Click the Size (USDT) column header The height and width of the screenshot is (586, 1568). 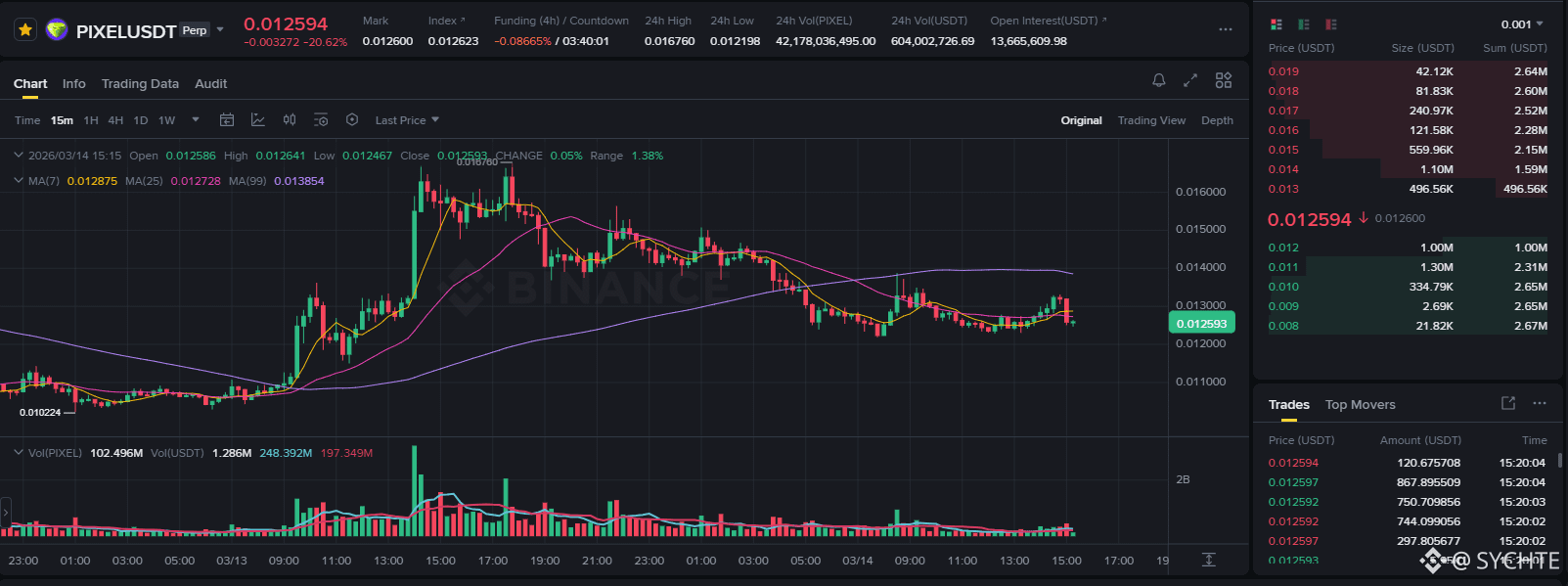pos(1422,48)
